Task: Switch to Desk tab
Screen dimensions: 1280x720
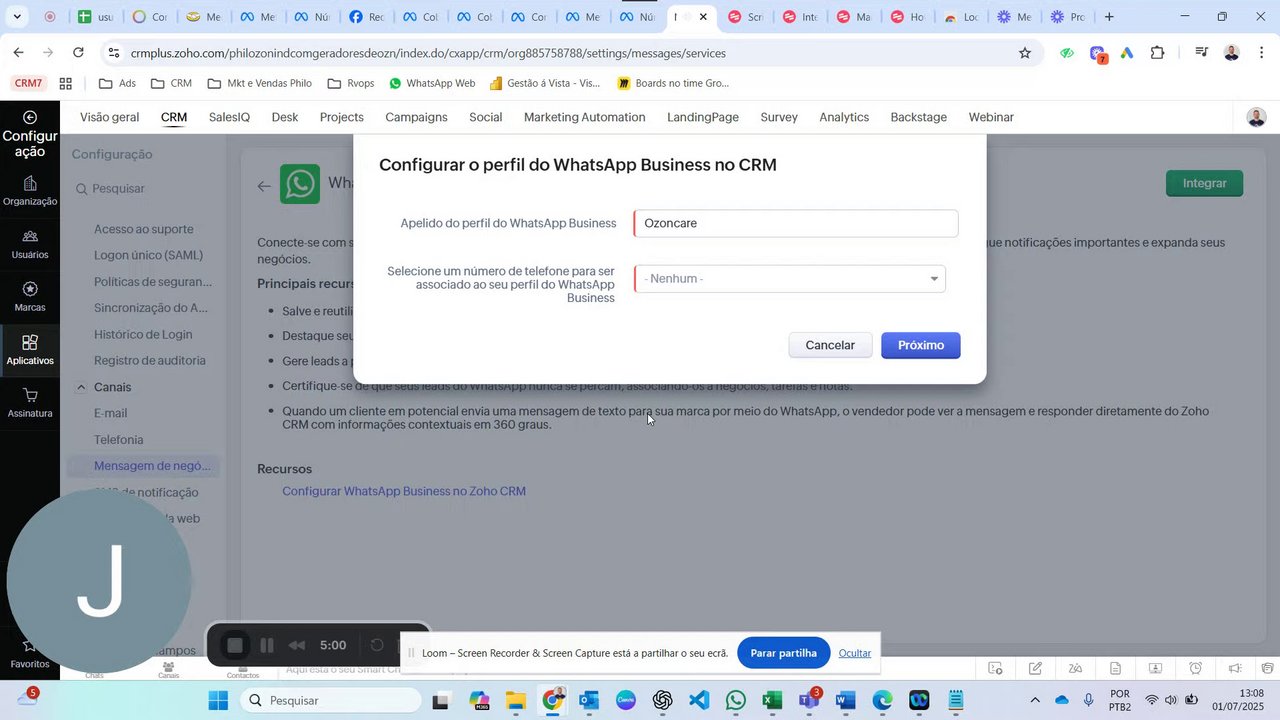Action: 285,117
